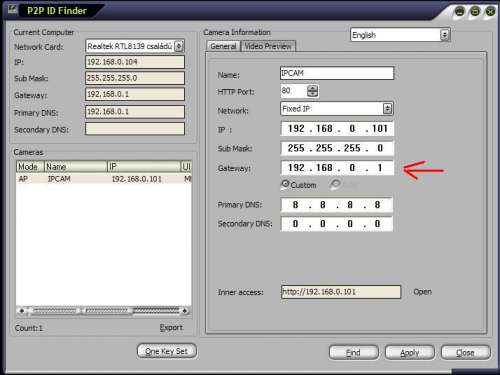Screen dimensions: 500x375
Task: Close window using title bar X button
Action: (490, 12)
